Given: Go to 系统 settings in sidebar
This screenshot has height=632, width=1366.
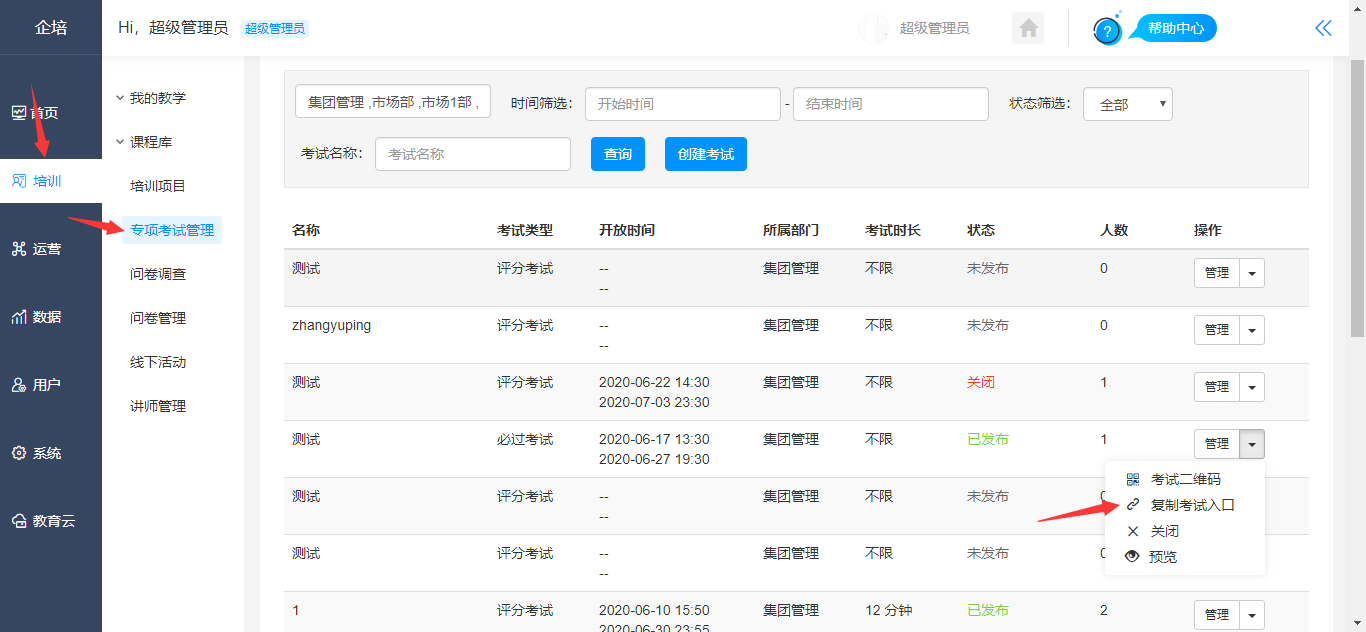Looking at the screenshot, I should 47,453.
